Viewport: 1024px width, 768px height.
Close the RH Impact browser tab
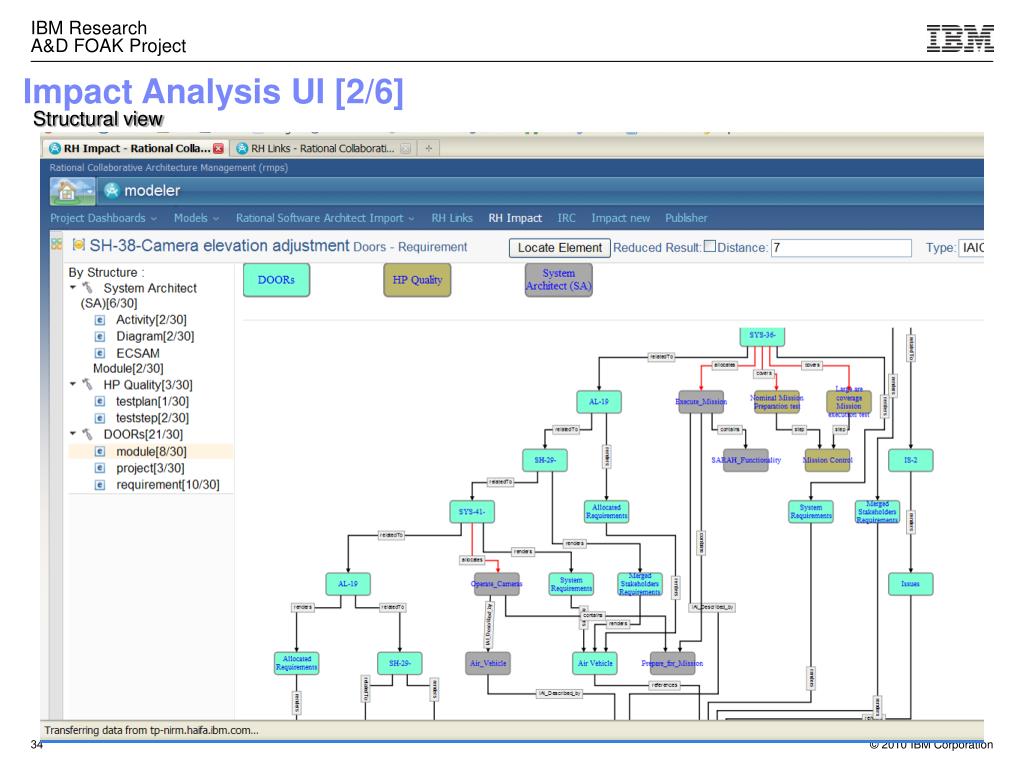pyautogui.click(x=218, y=148)
